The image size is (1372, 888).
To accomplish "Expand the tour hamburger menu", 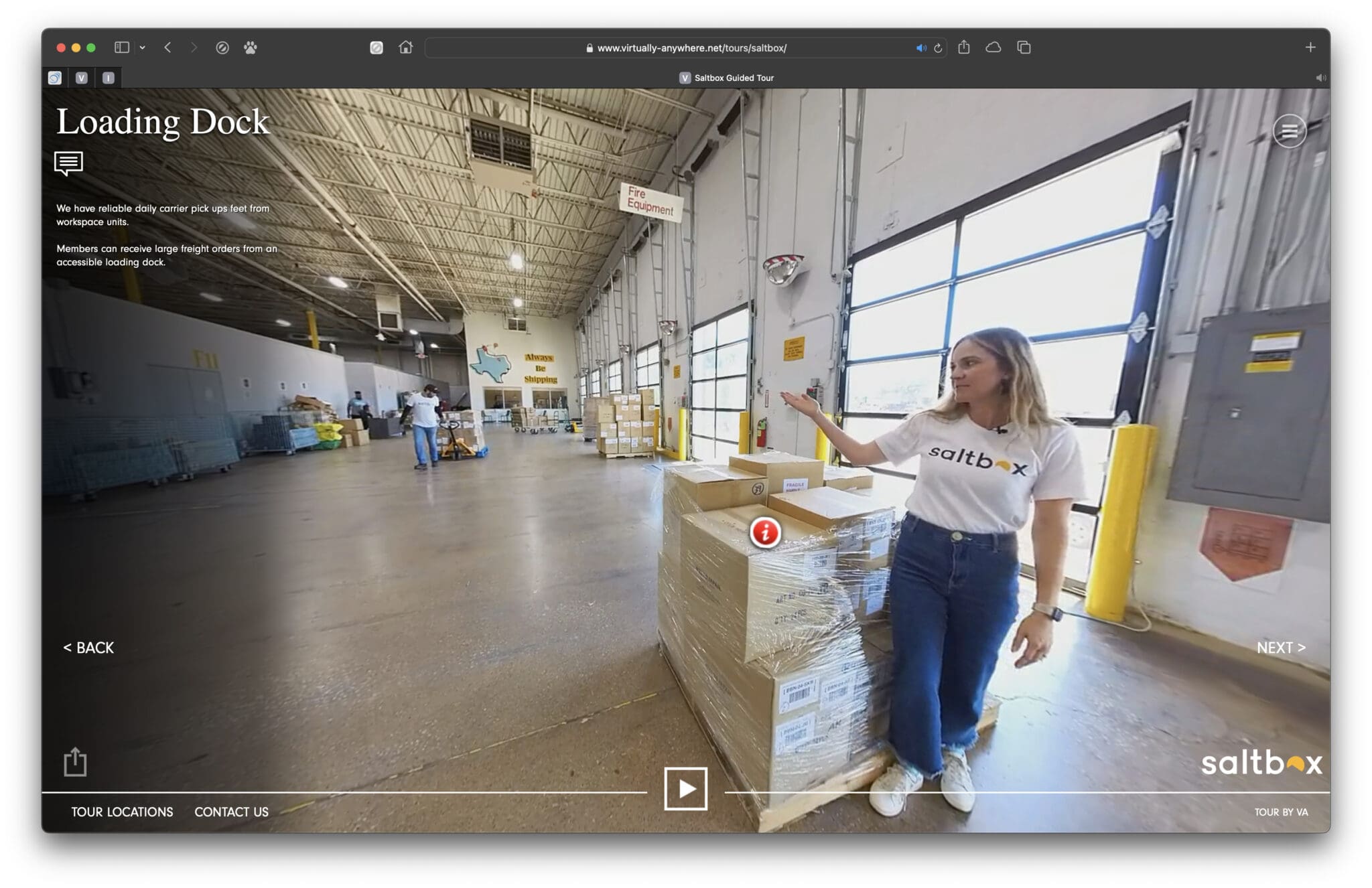I will (1290, 131).
